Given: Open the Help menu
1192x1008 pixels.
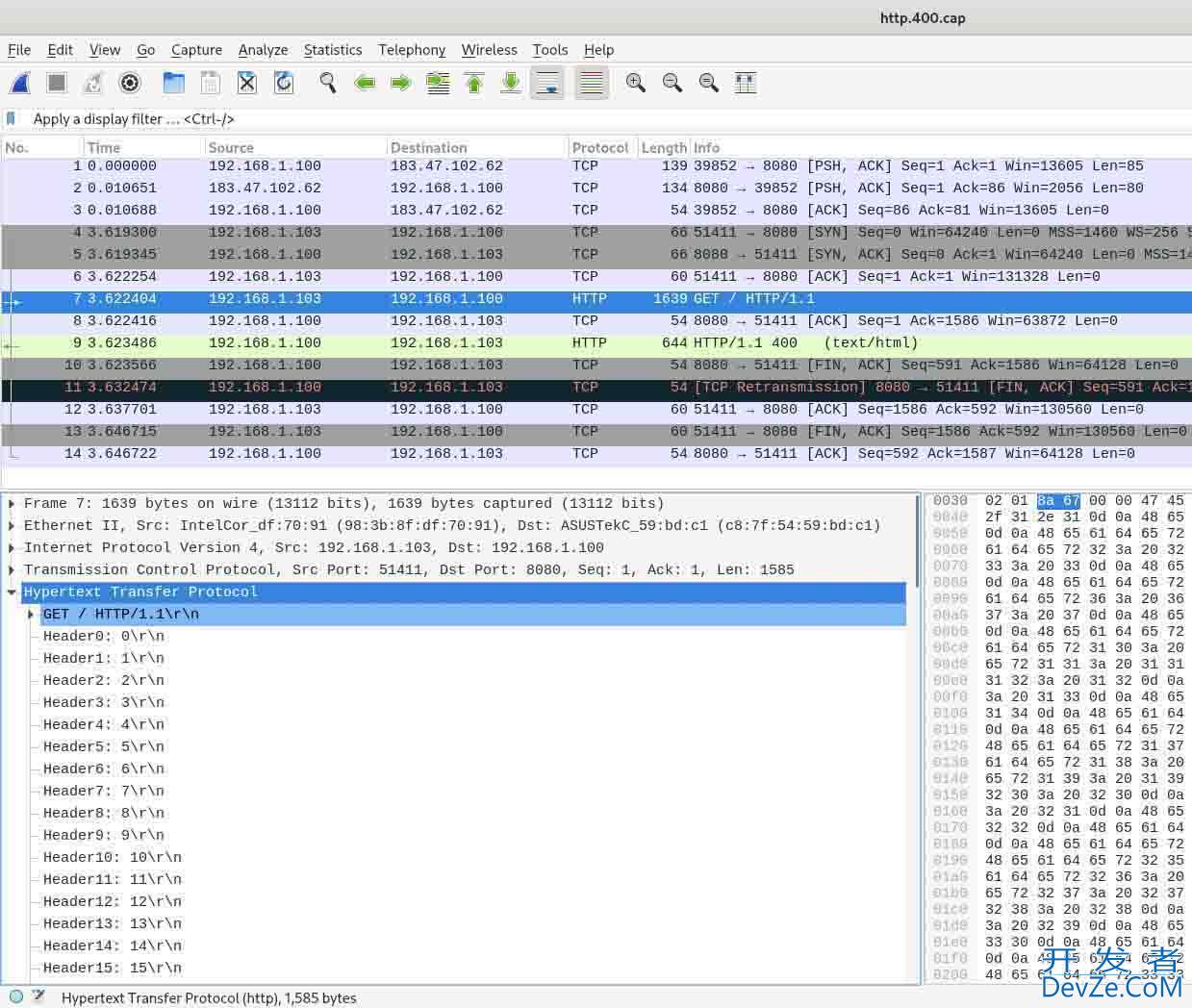Looking at the screenshot, I should point(598,50).
